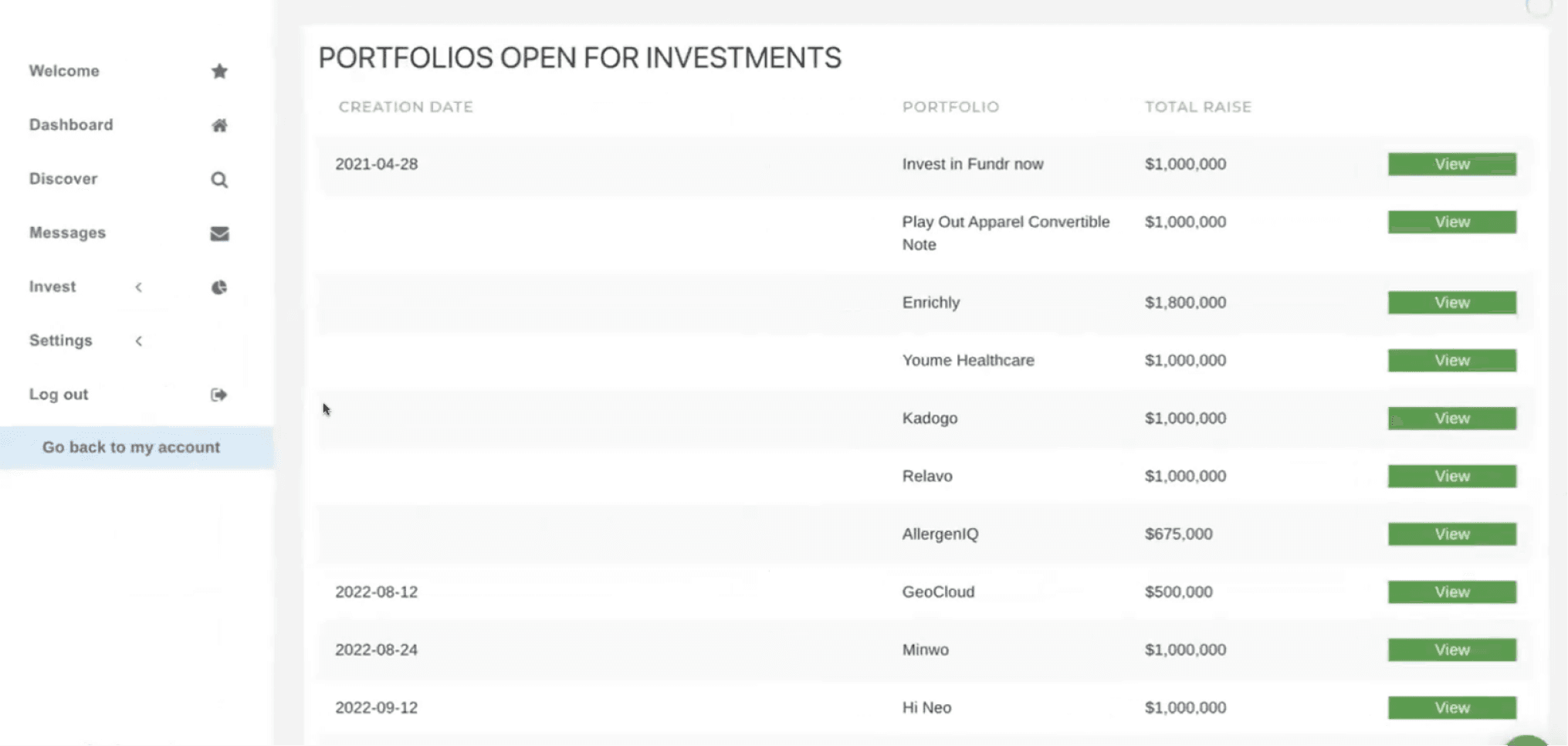Click the Kadogo portfolio name
Image resolution: width=1568 pixels, height=746 pixels.
[930, 418]
